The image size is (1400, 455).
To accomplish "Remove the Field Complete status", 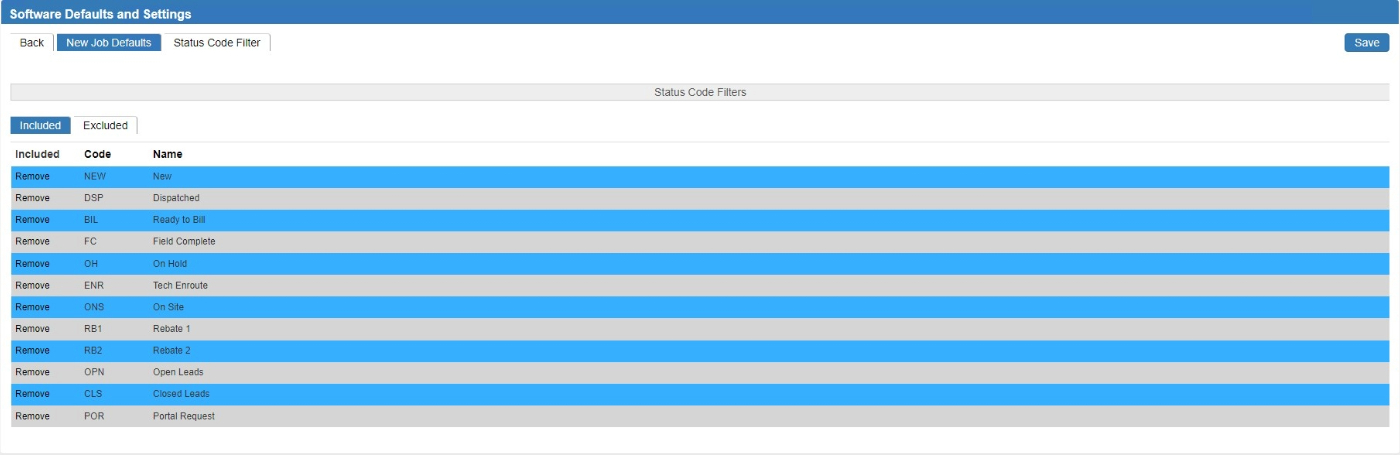I will [33, 242].
